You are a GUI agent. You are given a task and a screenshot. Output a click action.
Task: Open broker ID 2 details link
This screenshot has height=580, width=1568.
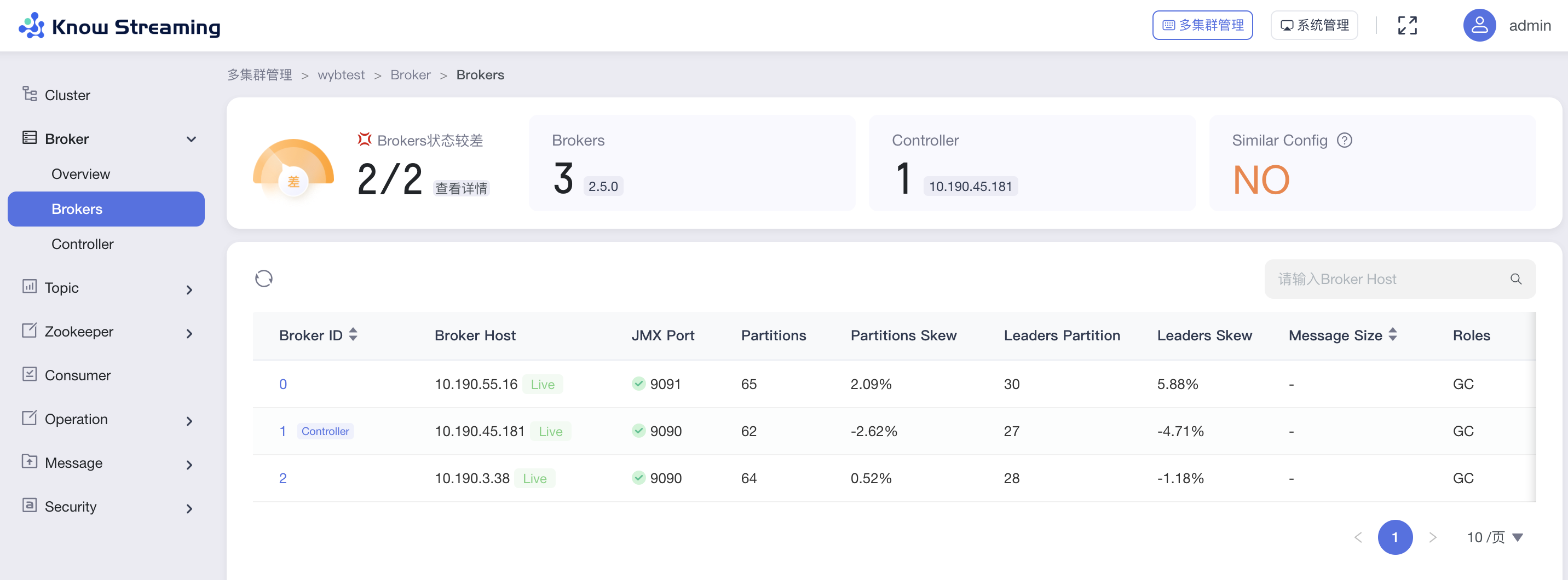283,478
